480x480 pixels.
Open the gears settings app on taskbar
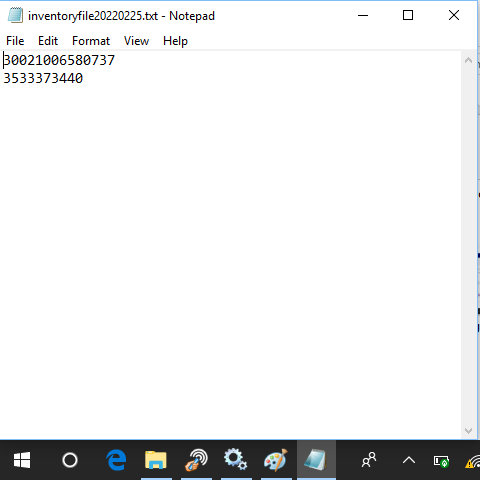(235, 459)
